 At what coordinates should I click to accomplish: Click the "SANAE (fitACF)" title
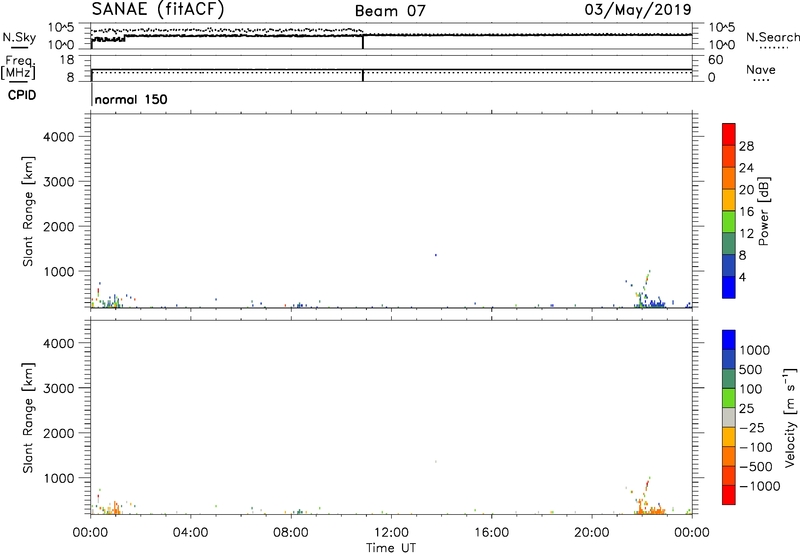click(x=158, y=9)
